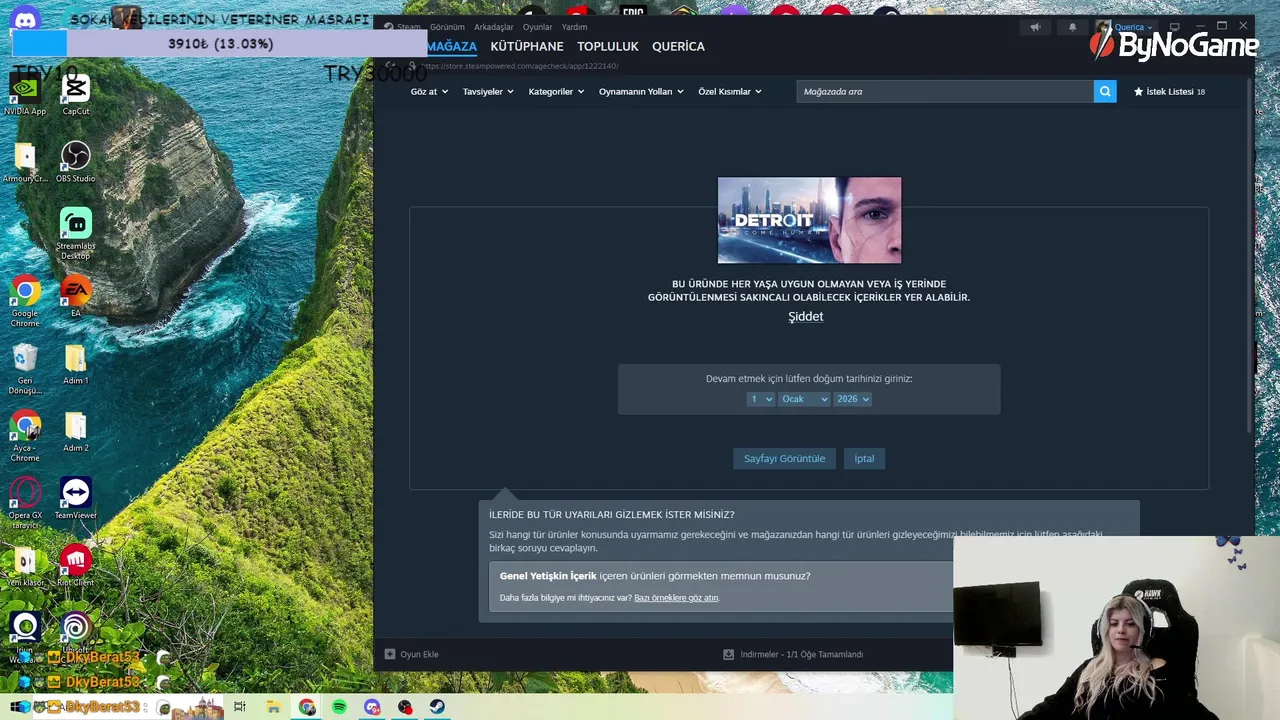1280x720 pixels.
Task: Open the Windows Start button
Action: (x=20, y=707)
